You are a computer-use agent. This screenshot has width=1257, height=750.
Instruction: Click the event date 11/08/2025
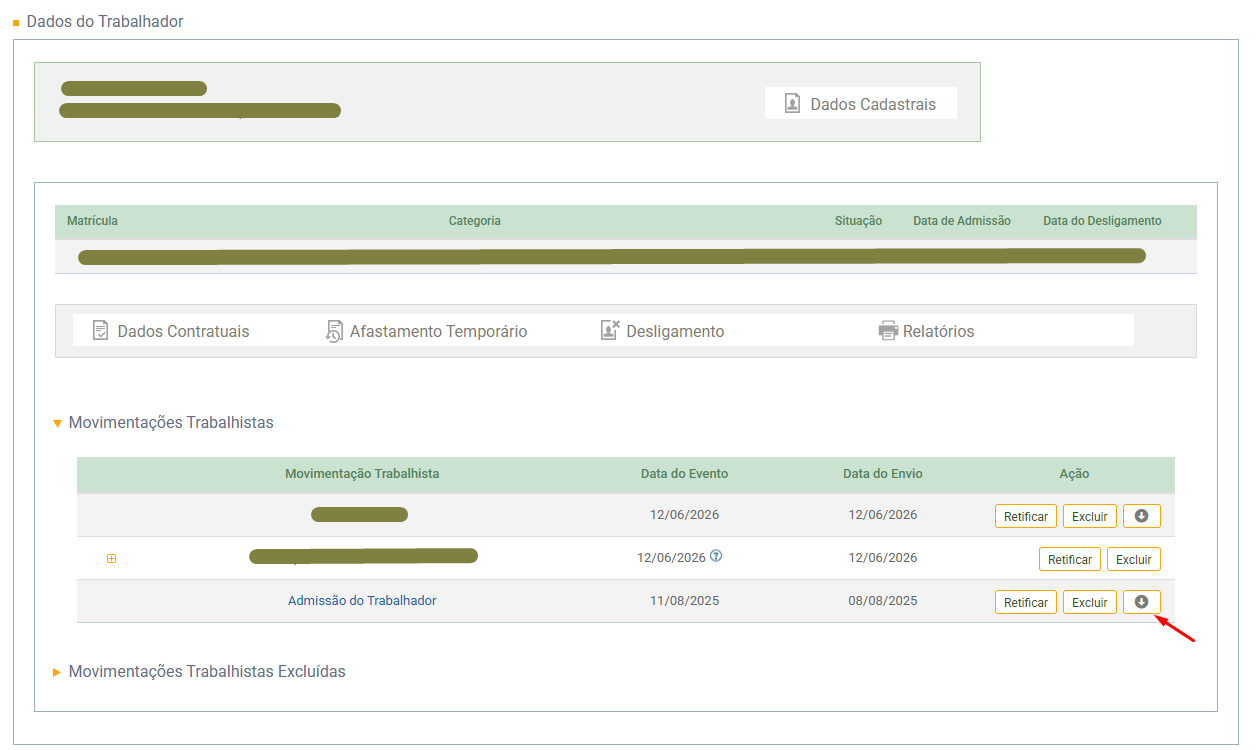(684, 601)
